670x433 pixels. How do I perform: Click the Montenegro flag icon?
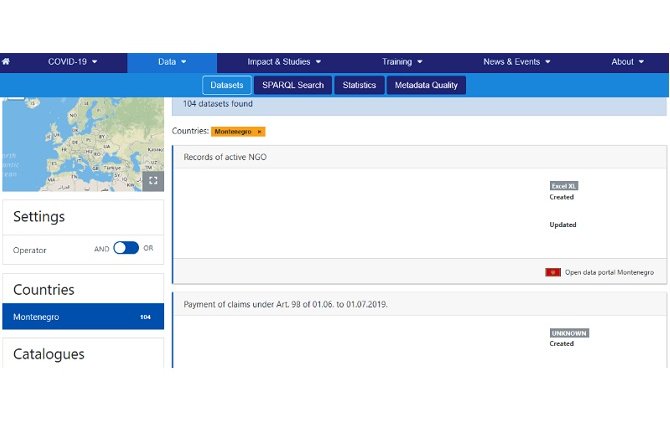coord(552,272)
